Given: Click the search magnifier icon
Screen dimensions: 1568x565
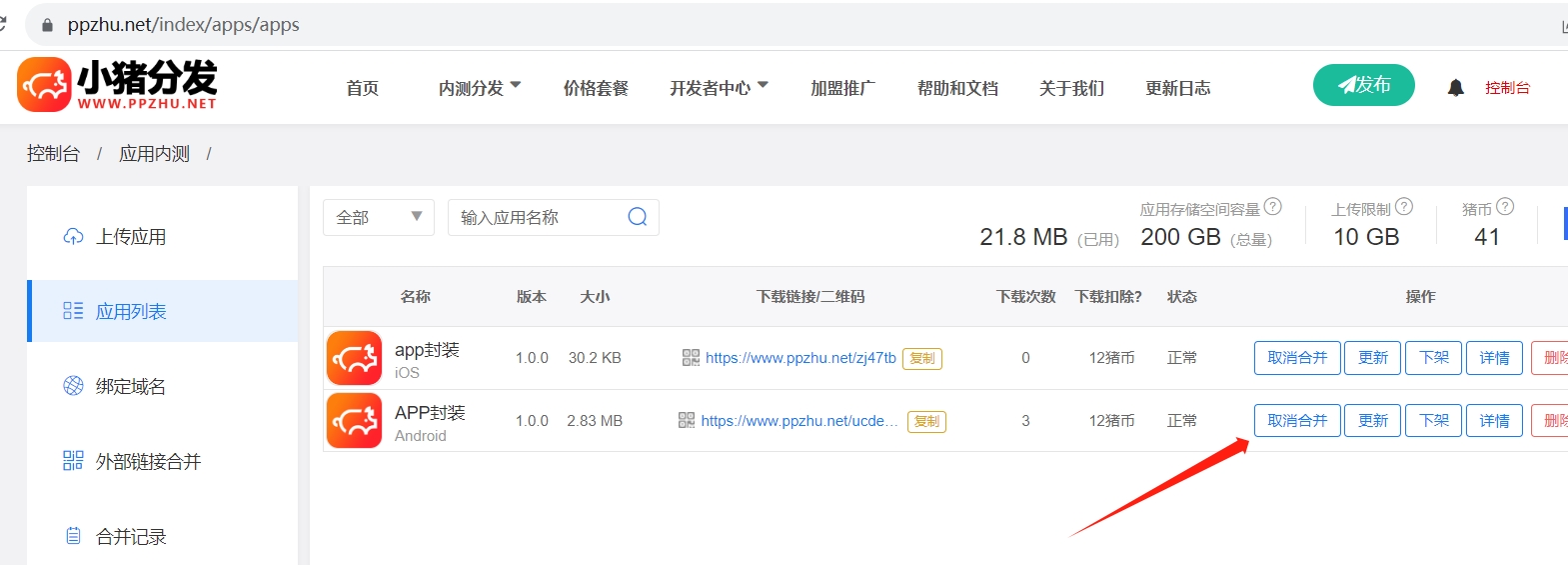Looking at the screenshot, I should 637,217.
